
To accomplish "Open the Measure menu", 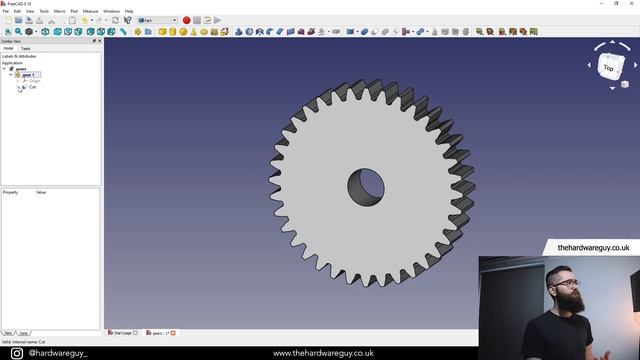I will tap(90, 11).
